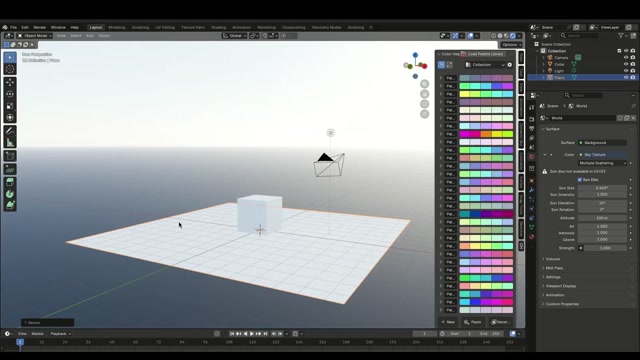Toggle the Sun Disc checkbox

[x=580, y=180]
